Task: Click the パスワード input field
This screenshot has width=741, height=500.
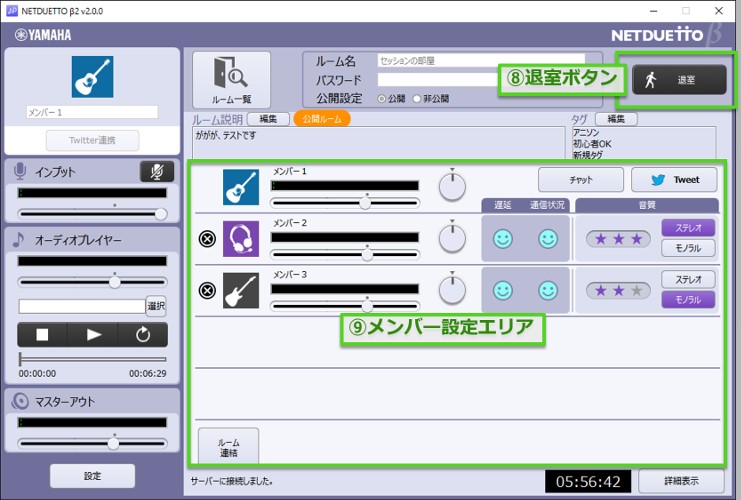Action: click(x=438, y=79)
